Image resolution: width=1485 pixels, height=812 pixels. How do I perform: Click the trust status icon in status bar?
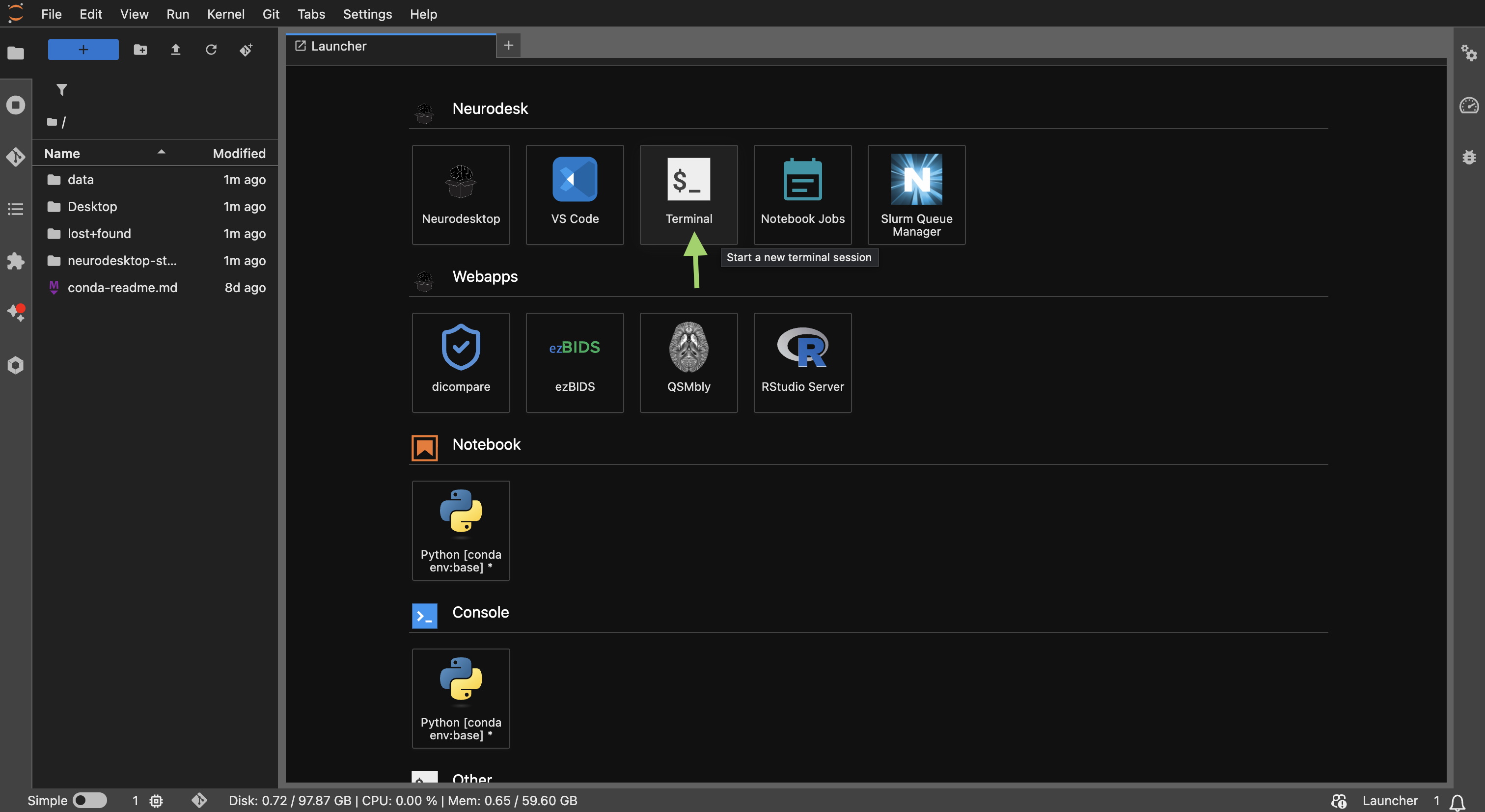coord(1339,801)
